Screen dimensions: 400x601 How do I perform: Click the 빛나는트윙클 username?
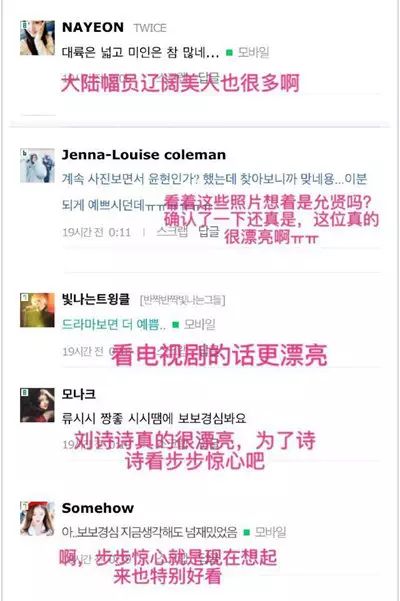click(x=96, y=299)
